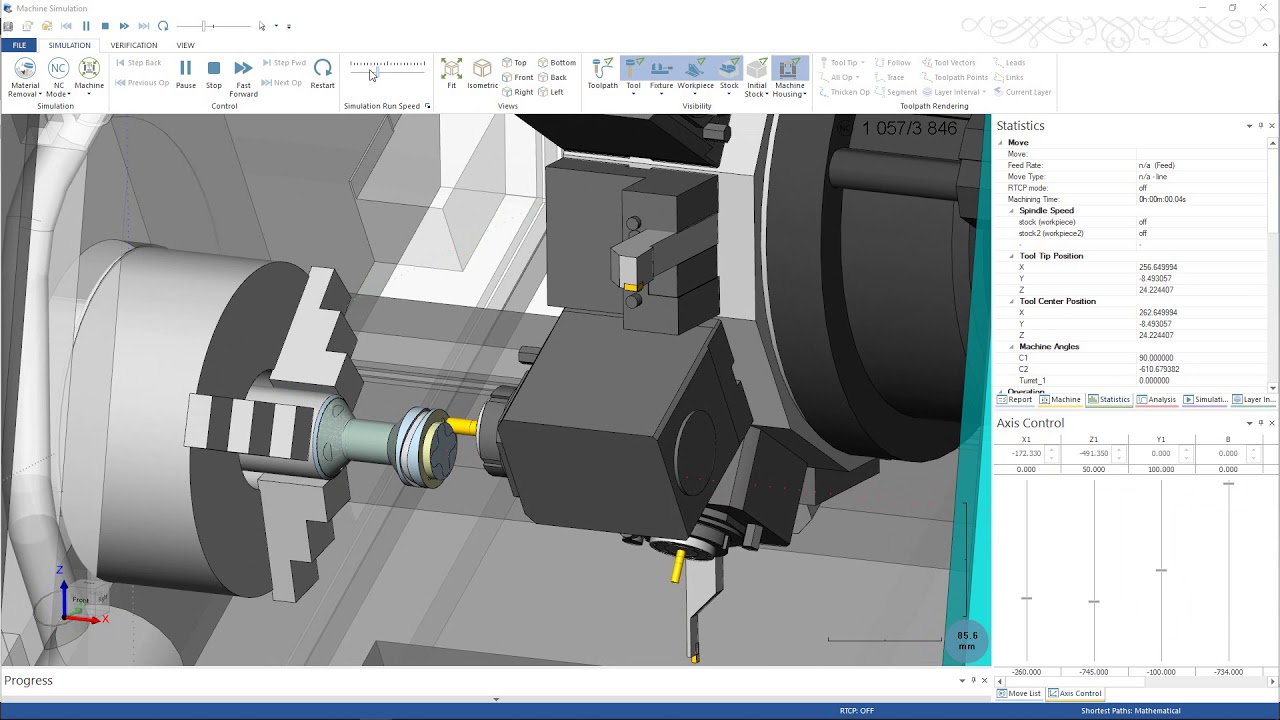
Task: Open the FILE menu
Action: coord(19,45)
